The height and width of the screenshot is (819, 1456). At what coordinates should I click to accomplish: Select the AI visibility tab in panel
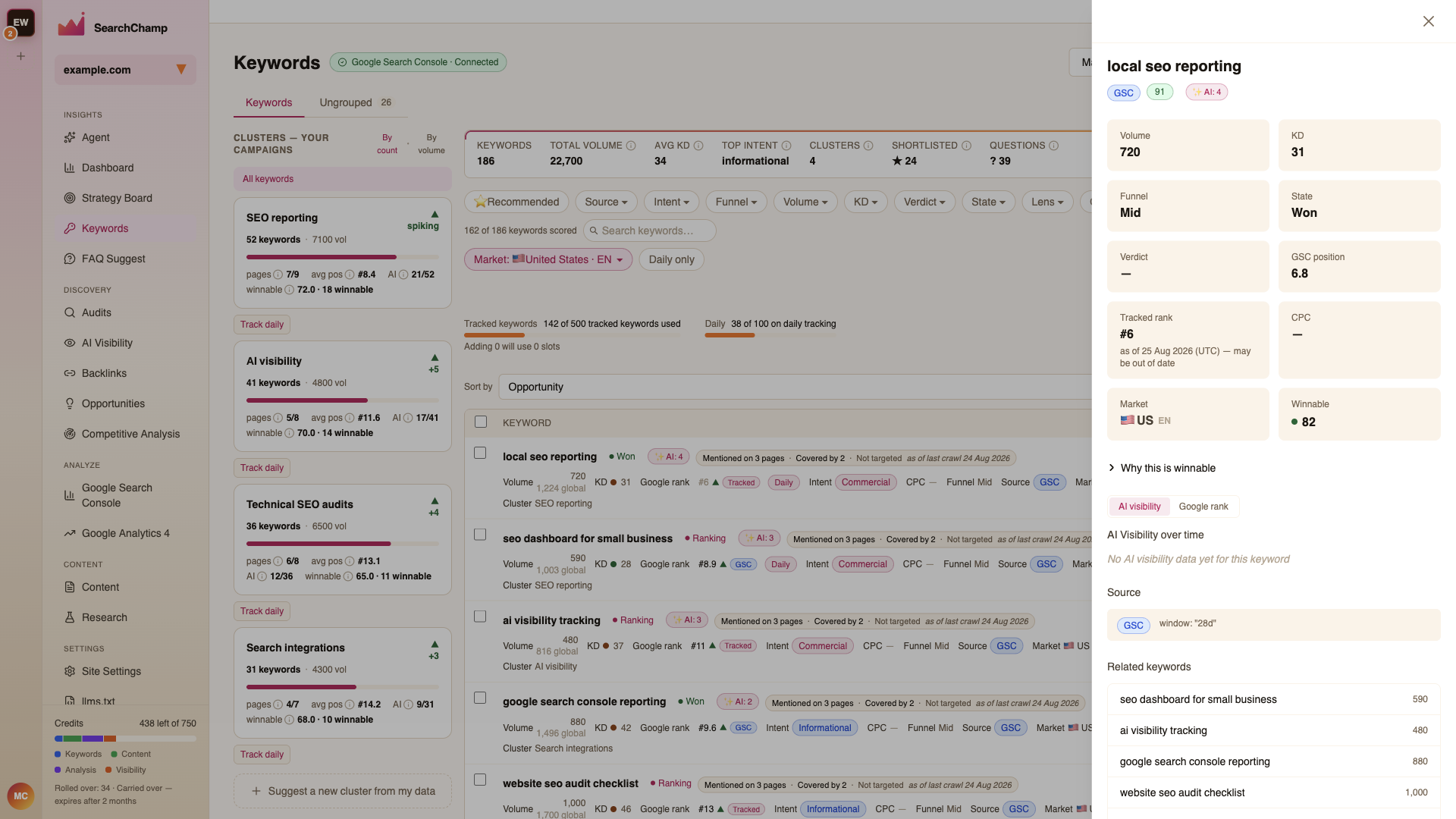point(1139,507)
